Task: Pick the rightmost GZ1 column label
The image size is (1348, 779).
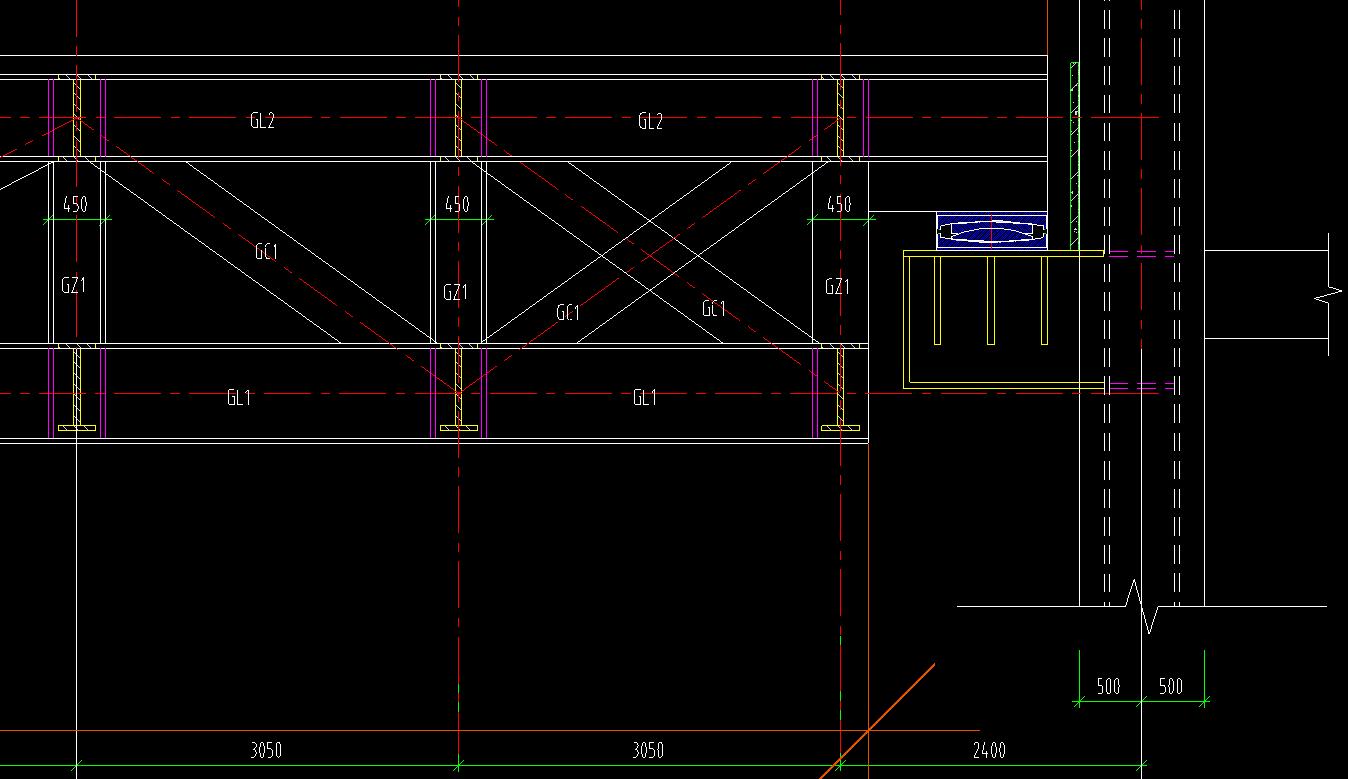Action: [837, 287]
